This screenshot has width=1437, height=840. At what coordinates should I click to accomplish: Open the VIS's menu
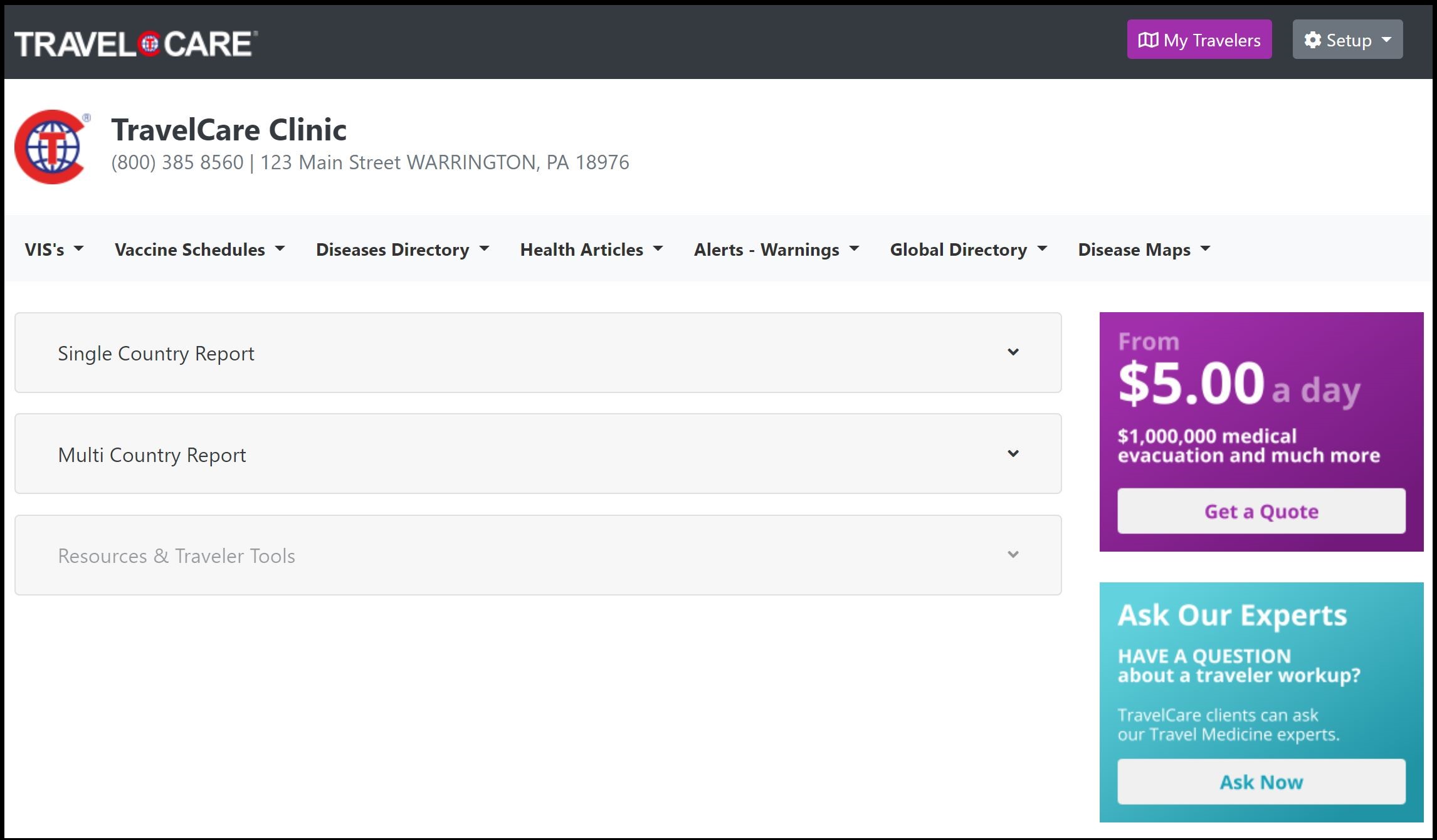[x=54, y=249]
